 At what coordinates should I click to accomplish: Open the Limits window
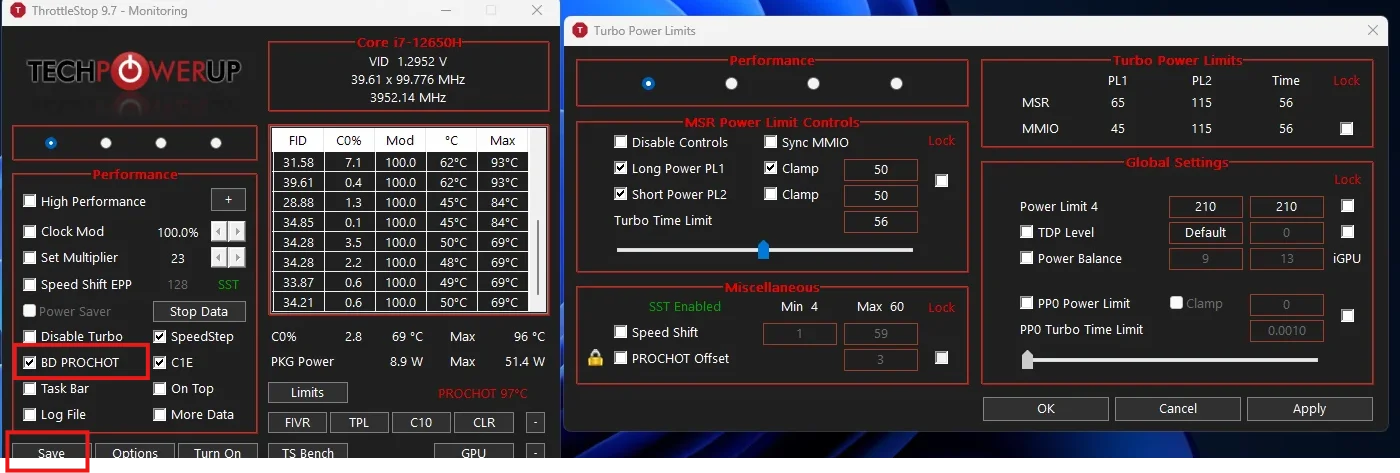308,392
